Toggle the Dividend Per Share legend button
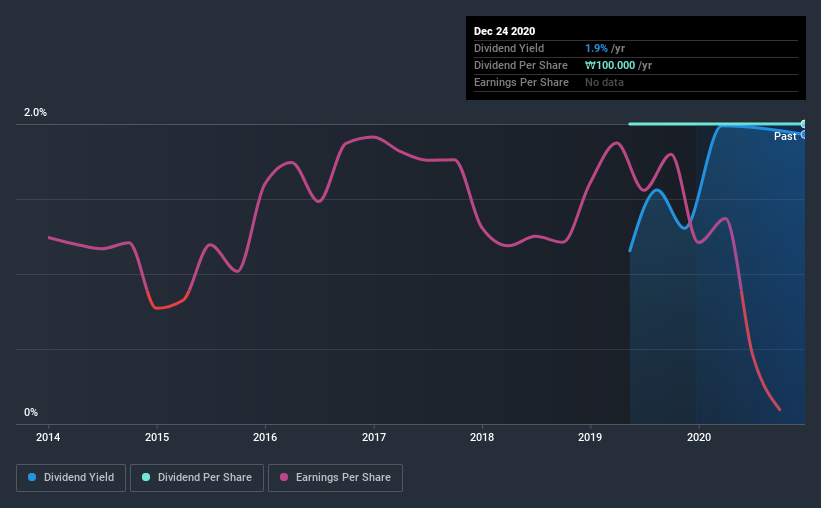The image size is (821, 508). 197,478
